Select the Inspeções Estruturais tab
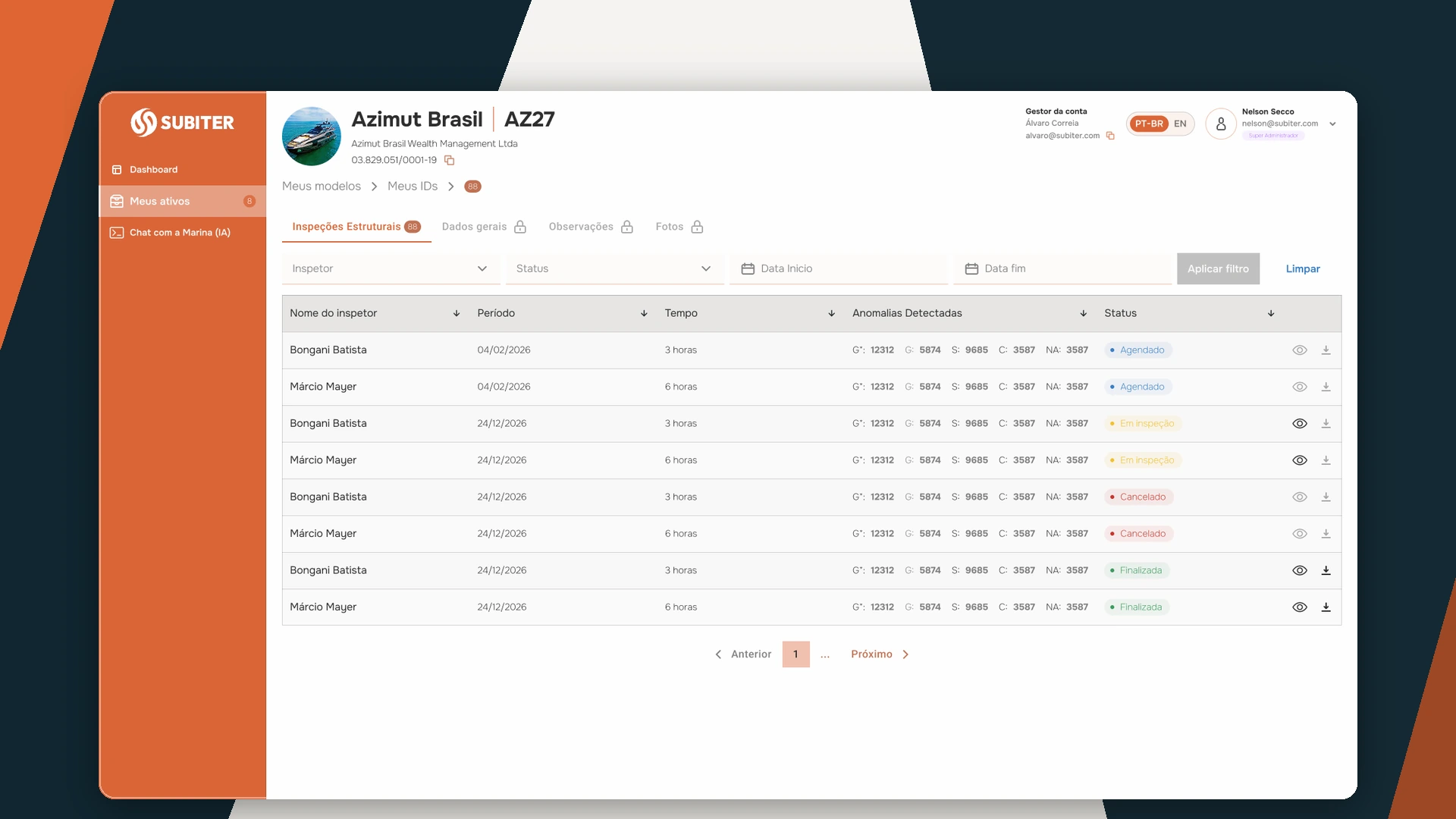Viewport: 1456px width, 819px height. tap(356, 227)
